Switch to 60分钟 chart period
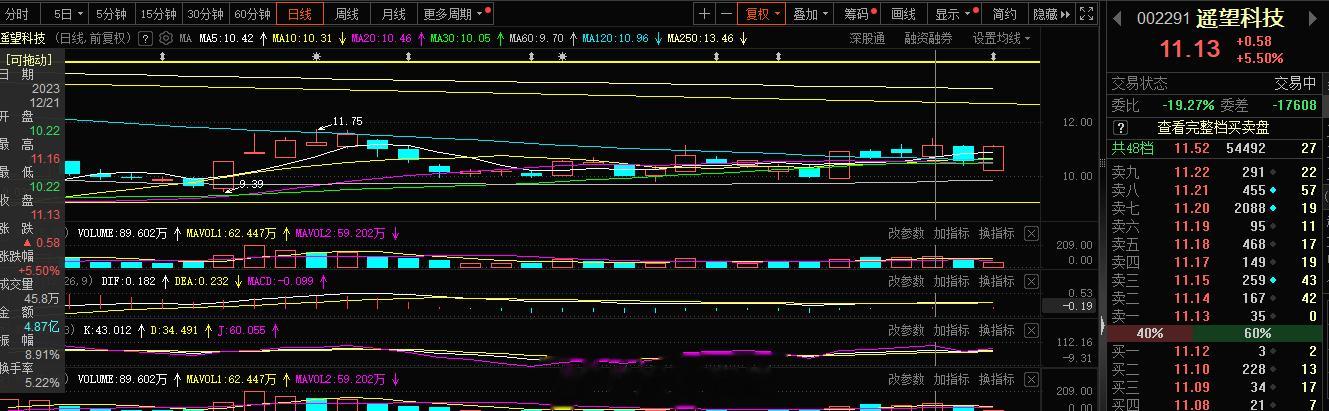 [253, 14]
